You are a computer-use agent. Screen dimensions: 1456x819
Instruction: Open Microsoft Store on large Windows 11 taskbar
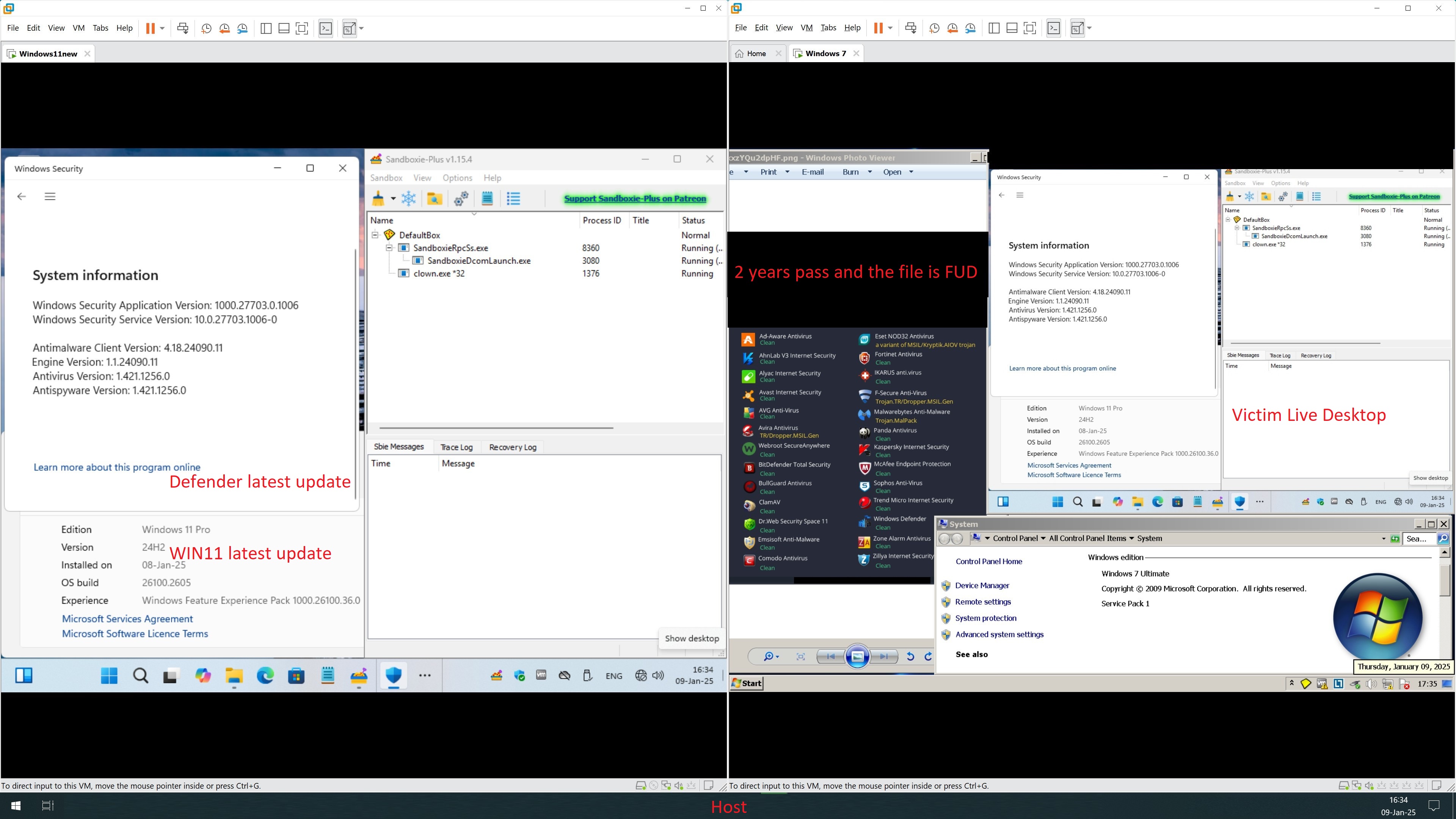point(296,675)
